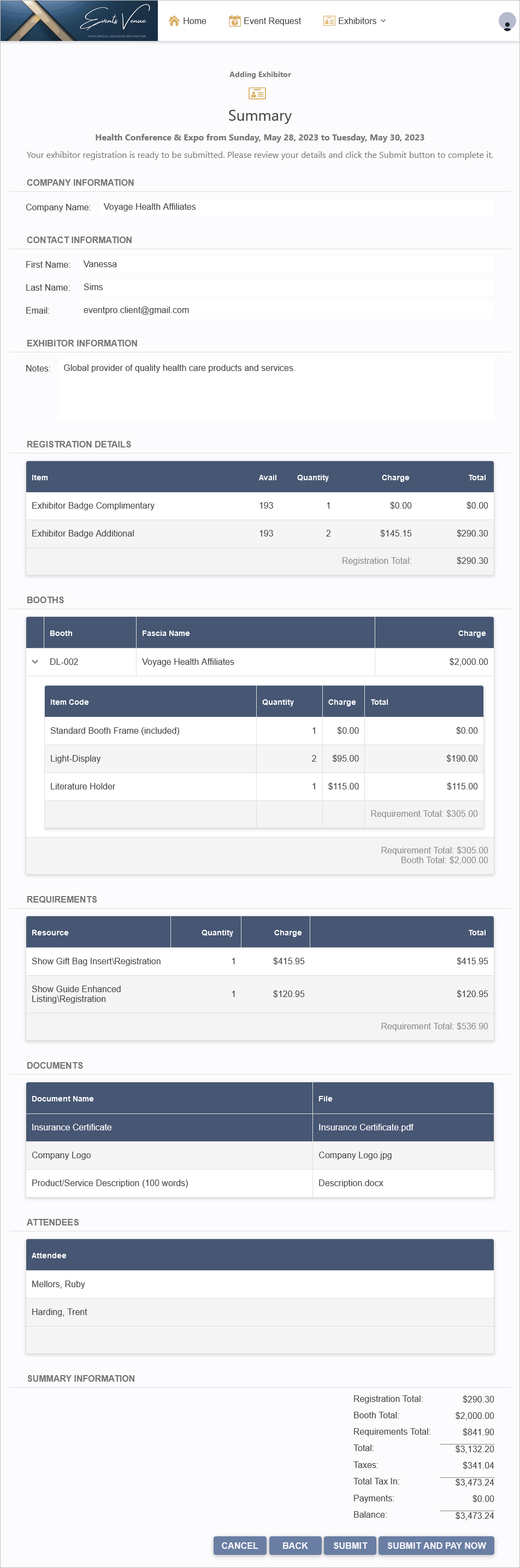
Task: Click the Home house icon
Action: [x=174, y=21]
